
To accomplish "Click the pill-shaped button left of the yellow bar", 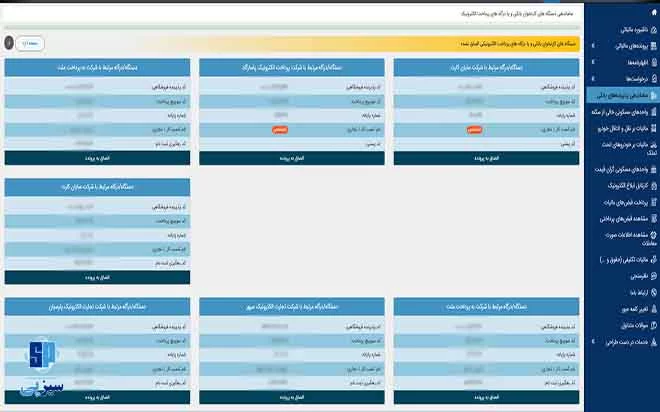I will 32,43.
